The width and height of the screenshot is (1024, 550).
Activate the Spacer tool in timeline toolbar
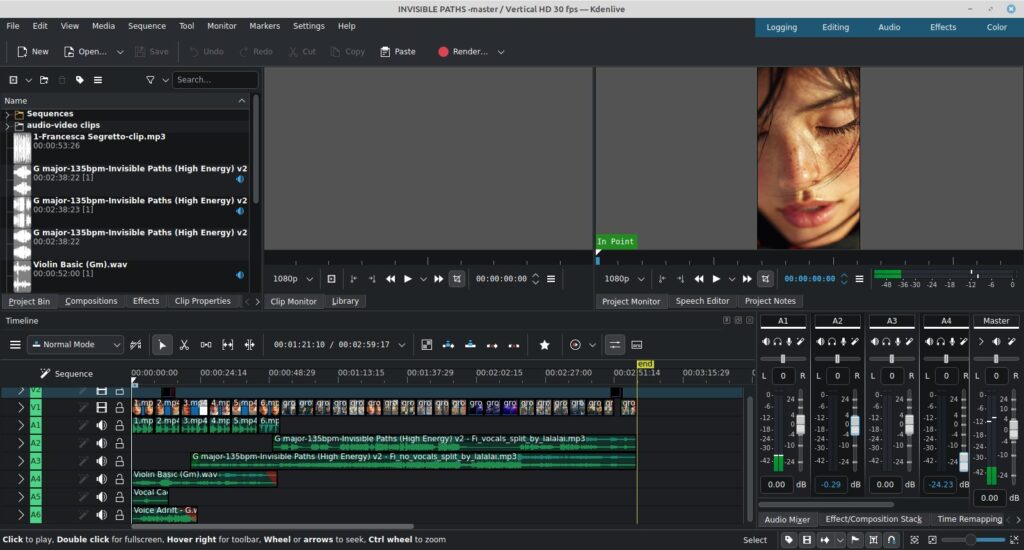(206, 345)
